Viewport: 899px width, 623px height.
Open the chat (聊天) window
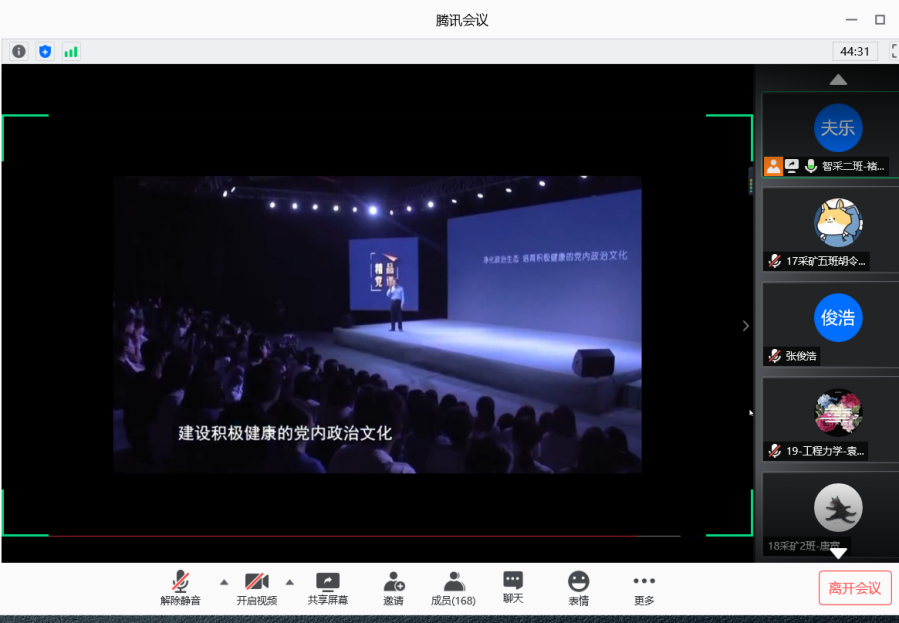[x=513, y=588]
